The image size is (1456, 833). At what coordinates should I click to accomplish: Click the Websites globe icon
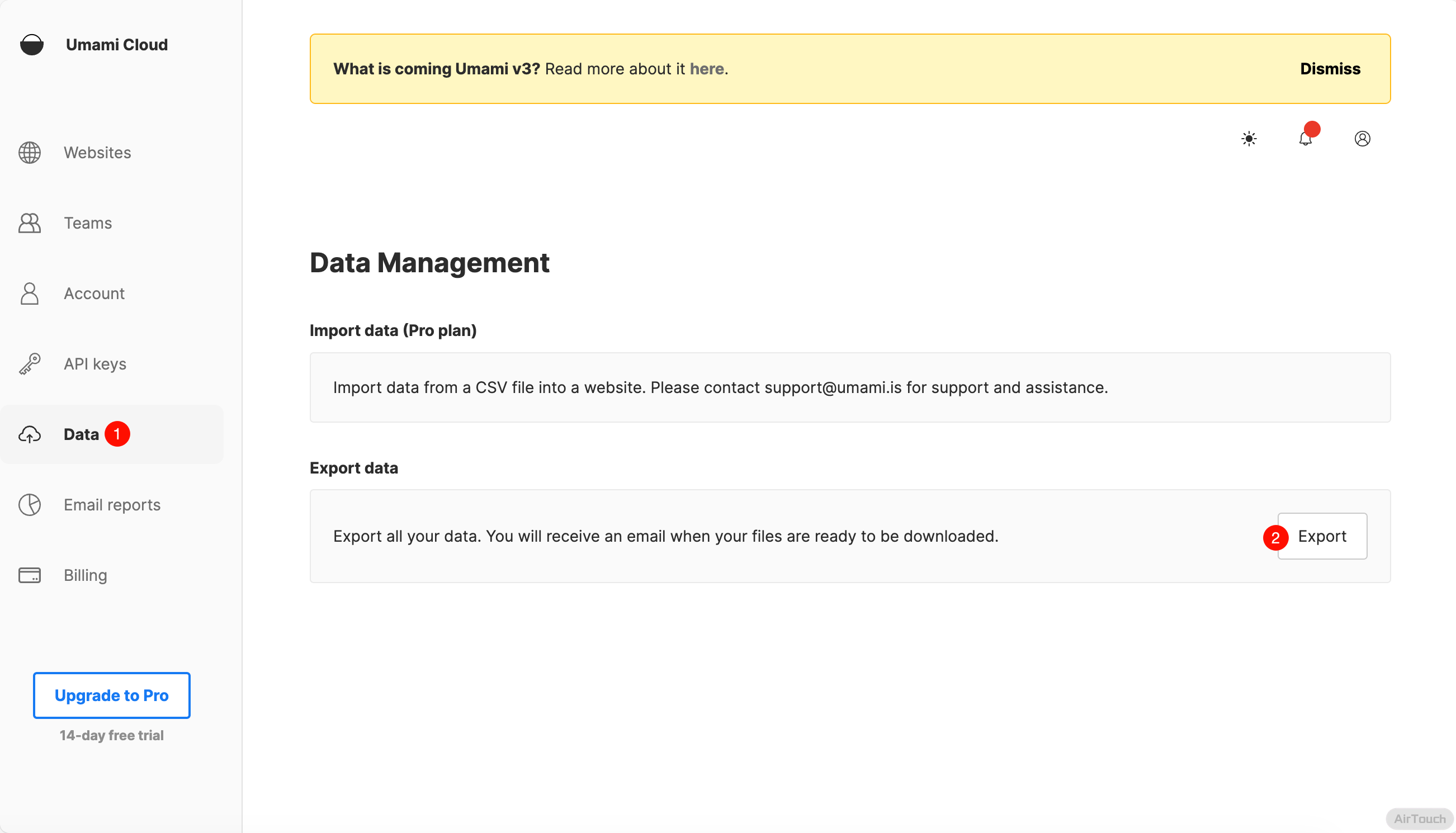[x=30, y=153]
